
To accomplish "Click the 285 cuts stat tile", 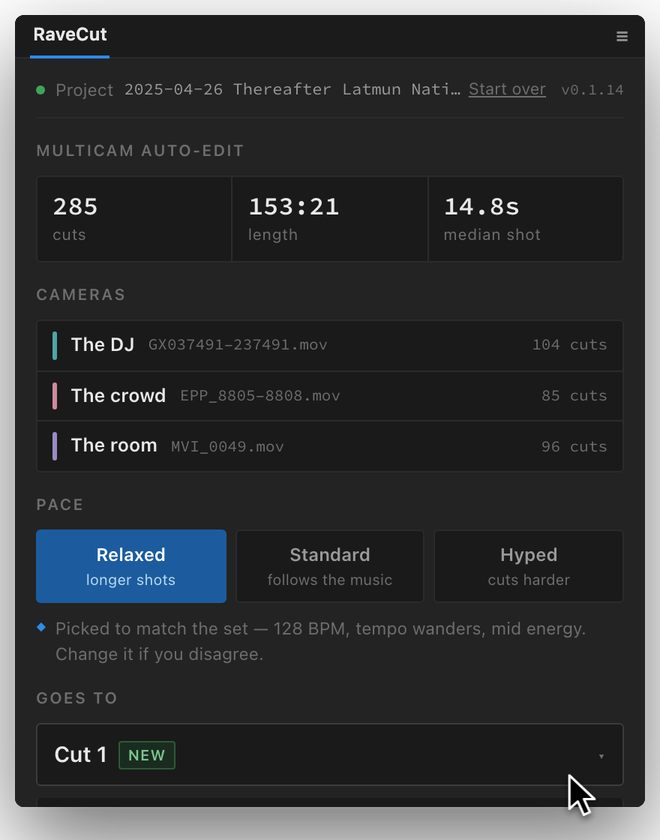I will pos(134,219).
